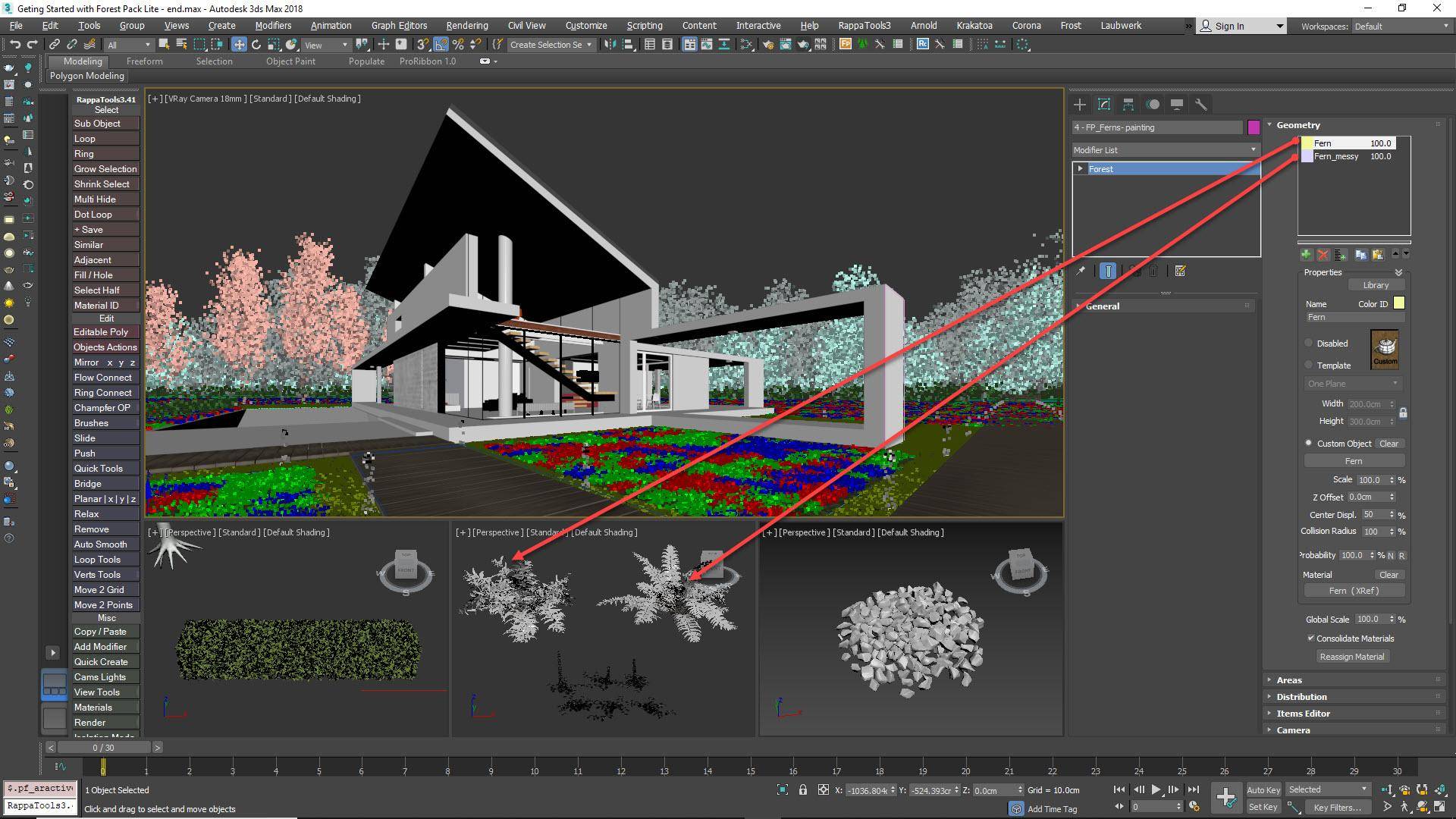The width and height of the screenshot is (1456, 819).
Task: Click the magenta object color swatch
Action: [1253, 127]
